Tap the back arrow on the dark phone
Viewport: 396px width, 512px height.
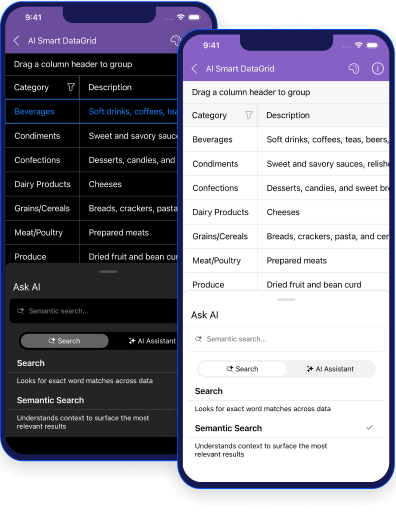pos(16,41)
